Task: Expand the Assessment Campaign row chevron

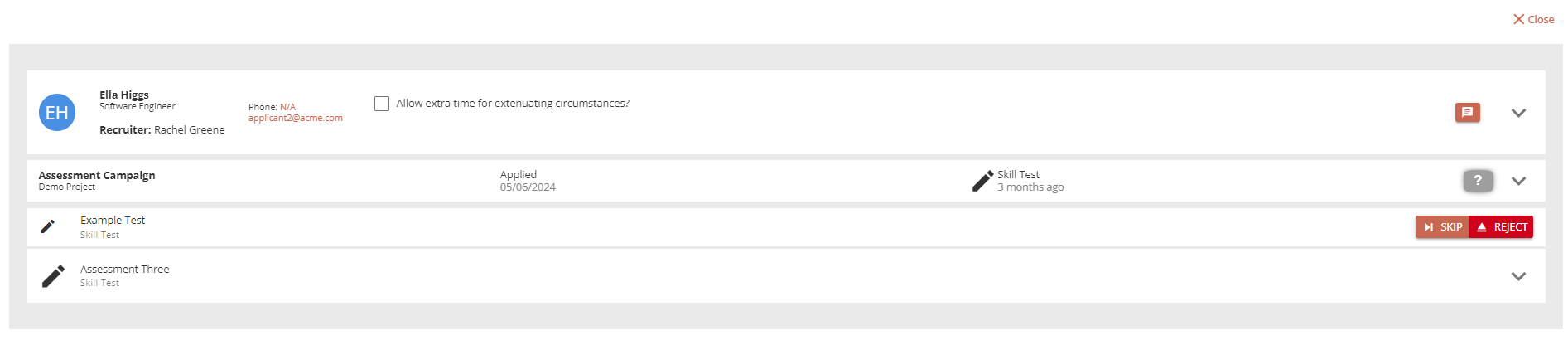Action: [1518, 181]
